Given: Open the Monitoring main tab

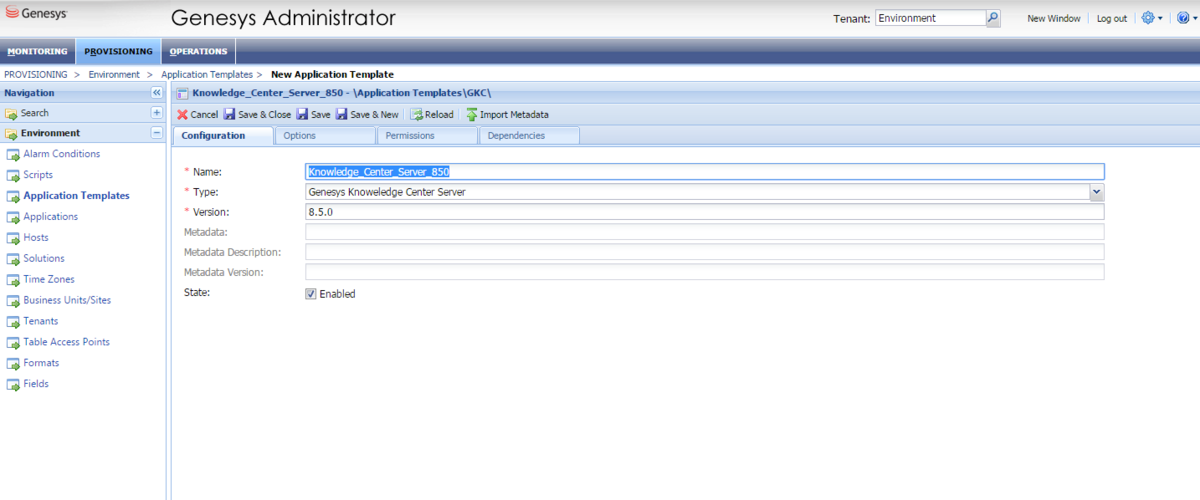Looking at the screenshot, I should click(x=38, y=52).
